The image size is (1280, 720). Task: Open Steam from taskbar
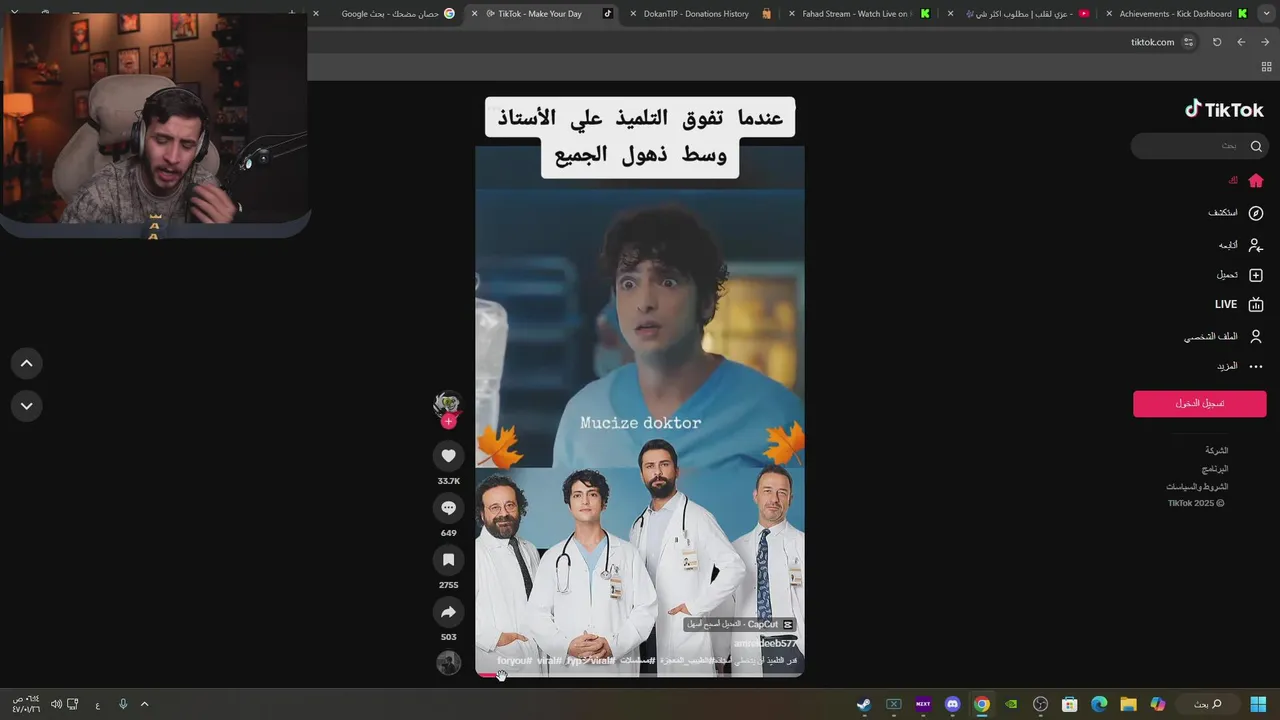pyautogui.click(x=864, y=704)
